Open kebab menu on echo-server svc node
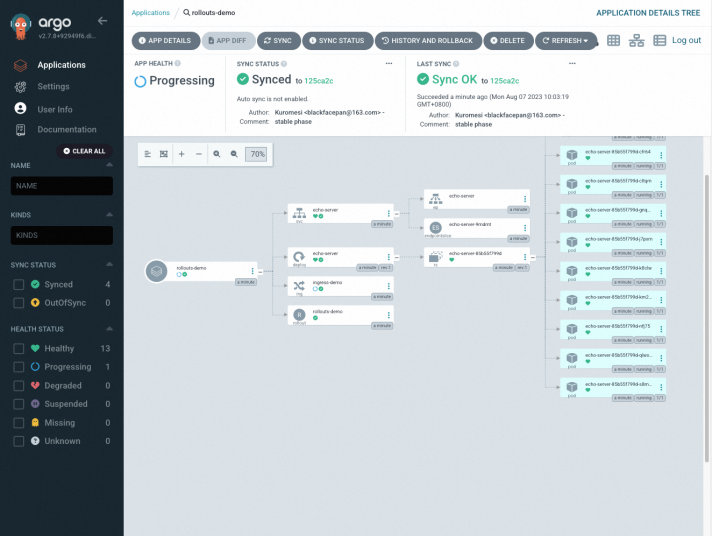The width and height of the screenshot is (712, 536). click(389, 213)
